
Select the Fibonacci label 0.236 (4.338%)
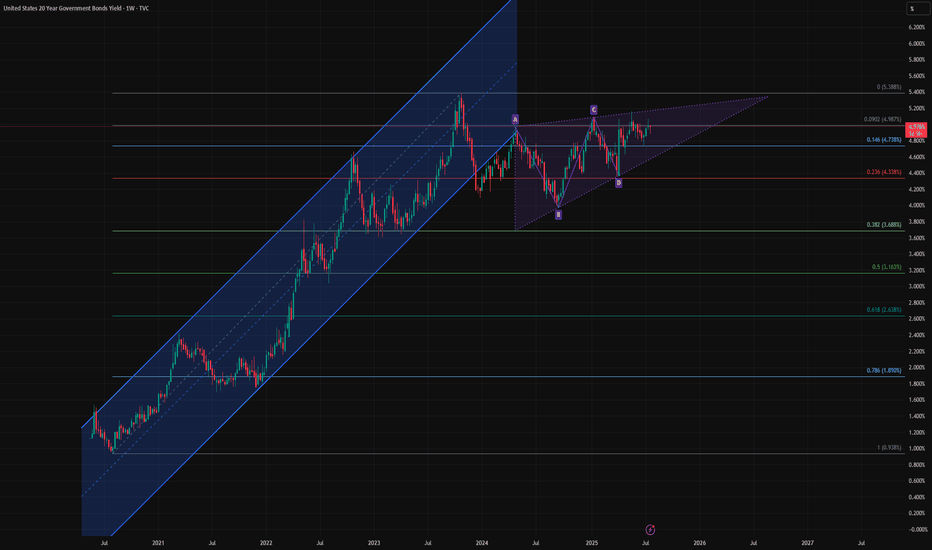883,172
